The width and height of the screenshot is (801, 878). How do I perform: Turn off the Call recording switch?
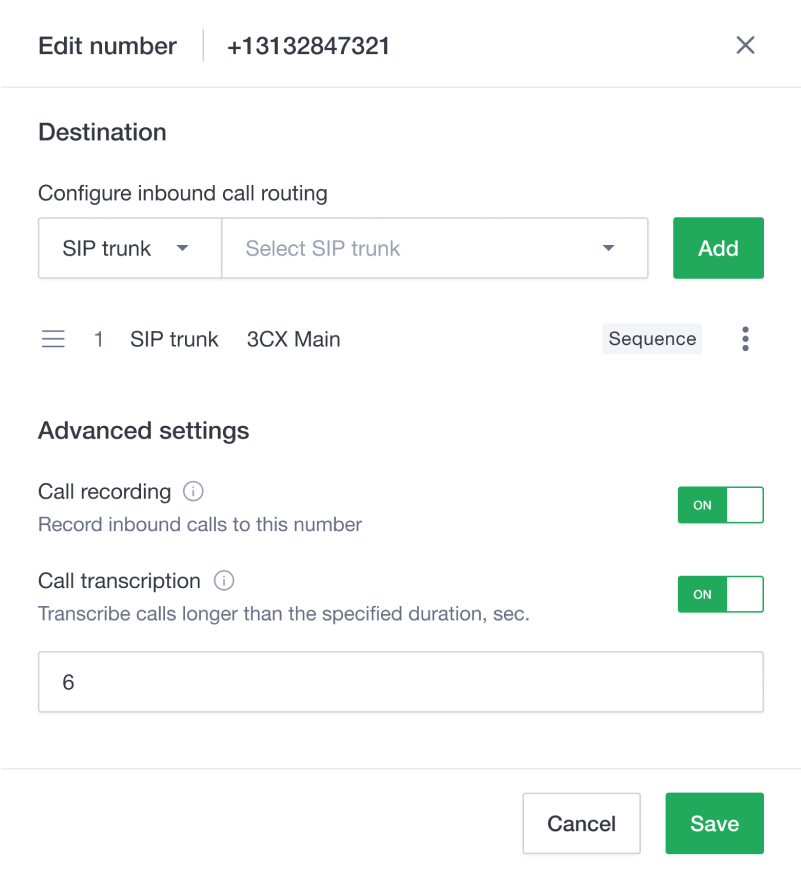pos(720,505)
